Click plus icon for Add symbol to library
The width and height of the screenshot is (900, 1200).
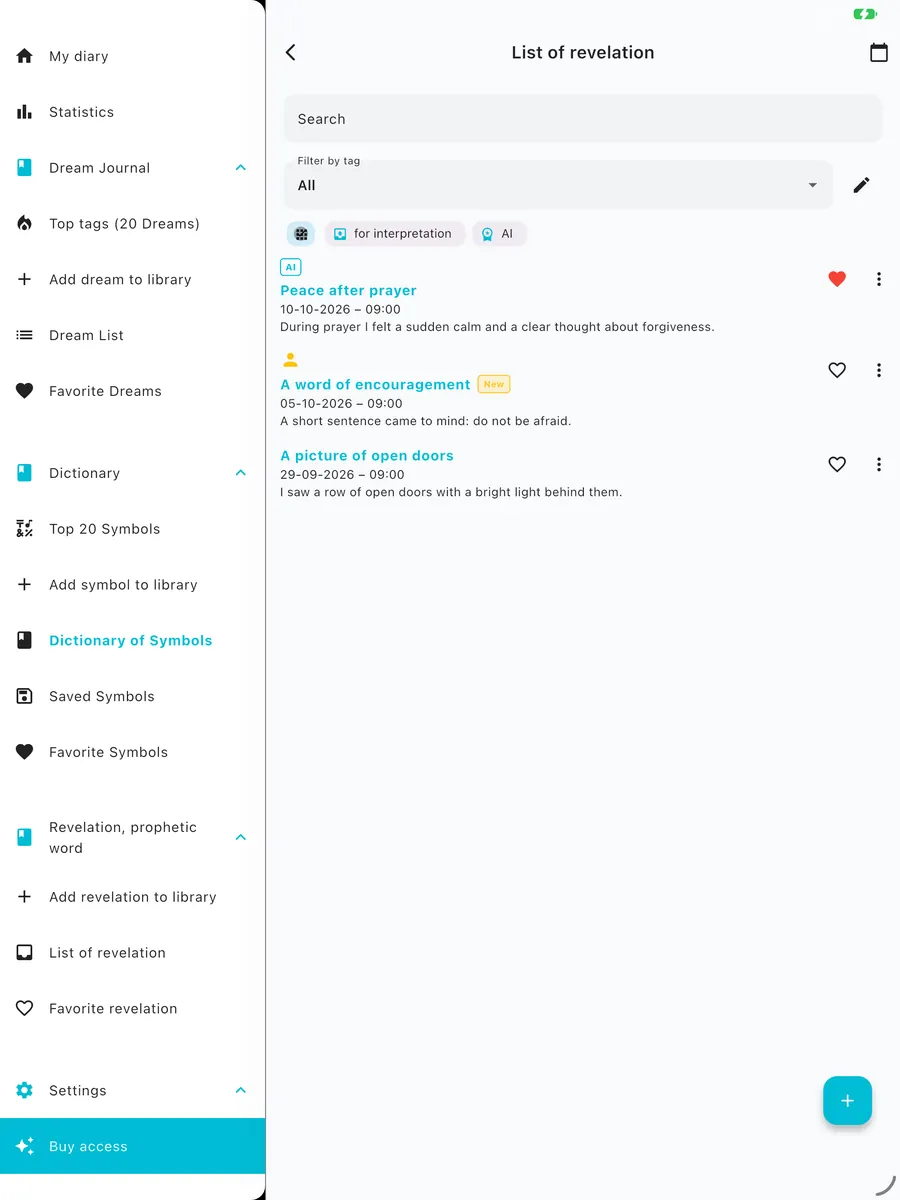click(x=25, y=585)
